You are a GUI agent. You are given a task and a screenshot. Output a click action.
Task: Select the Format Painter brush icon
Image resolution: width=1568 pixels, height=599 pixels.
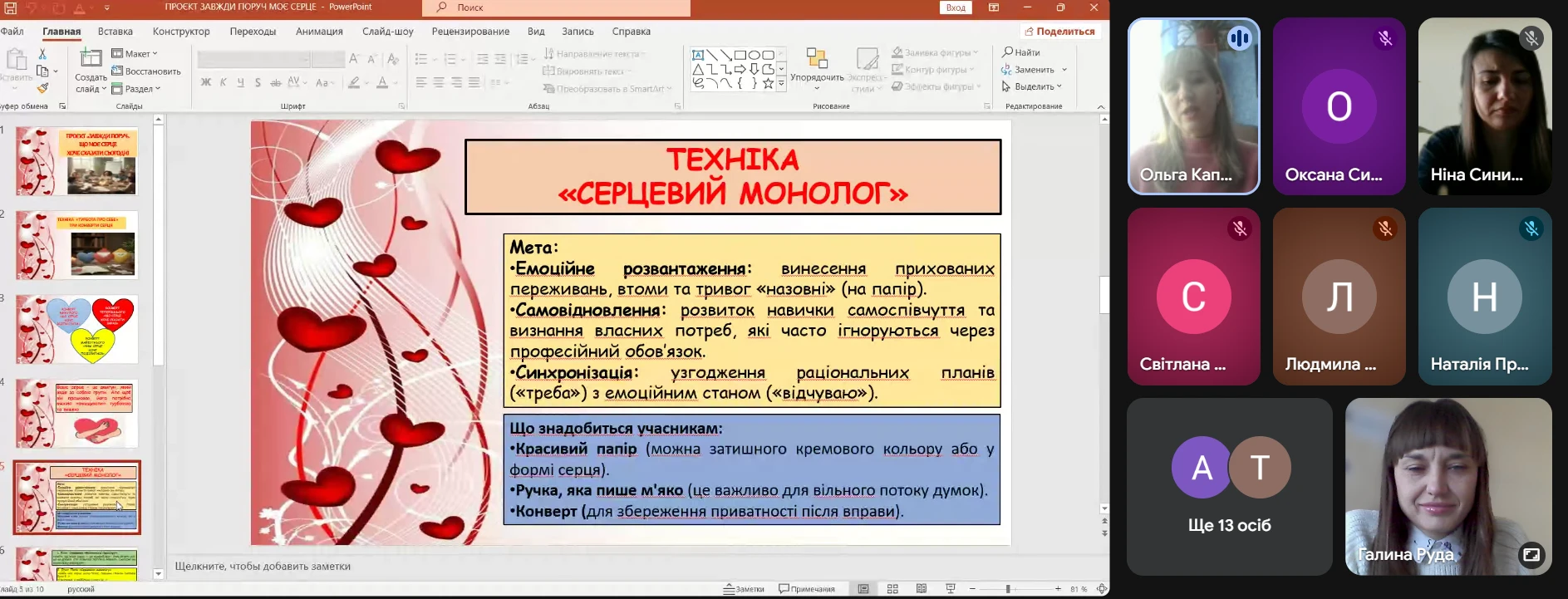point(42,88)
